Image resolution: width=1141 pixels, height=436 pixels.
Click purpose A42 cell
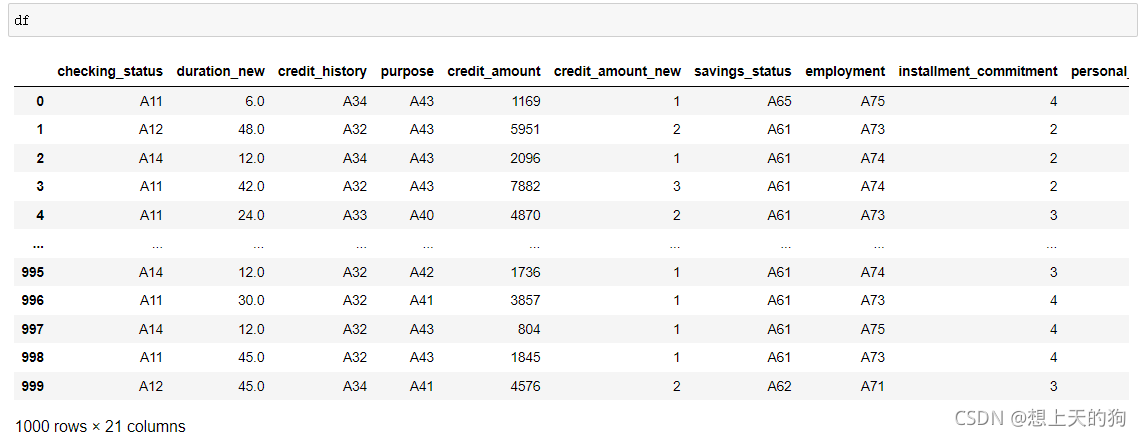coord(422,272)
